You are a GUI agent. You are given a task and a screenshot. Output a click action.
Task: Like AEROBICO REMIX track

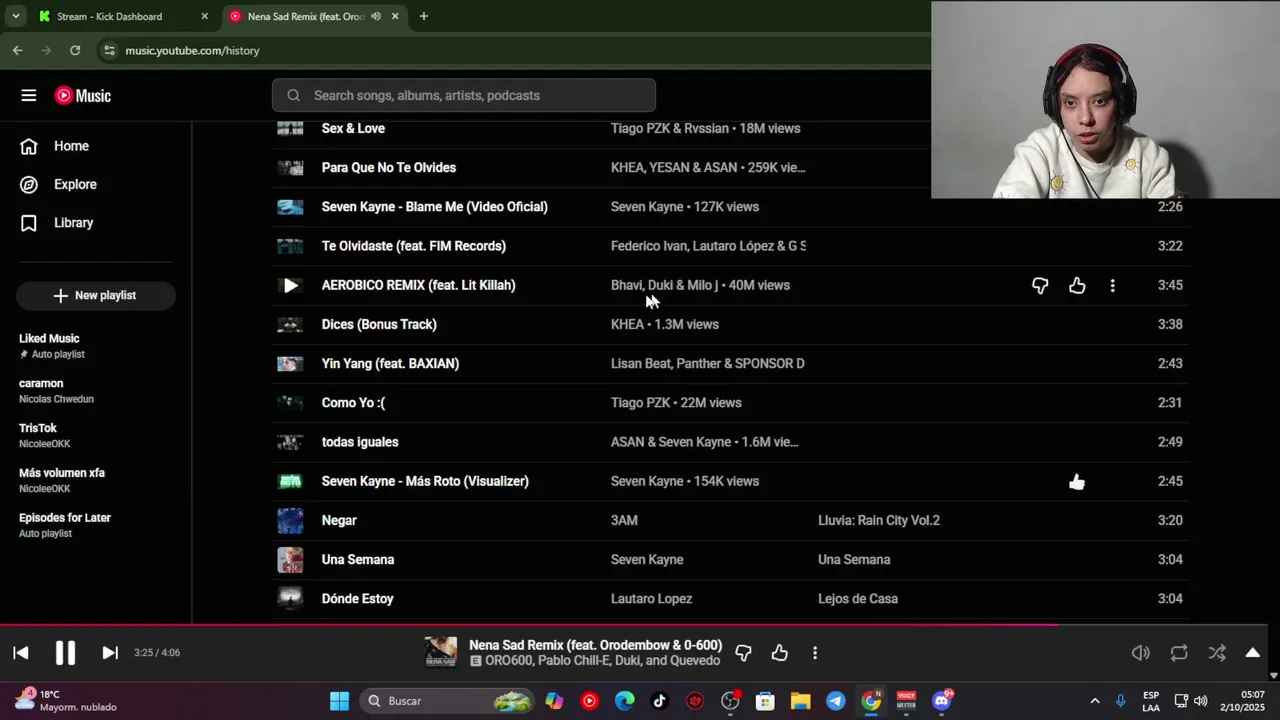point(1077,285)
